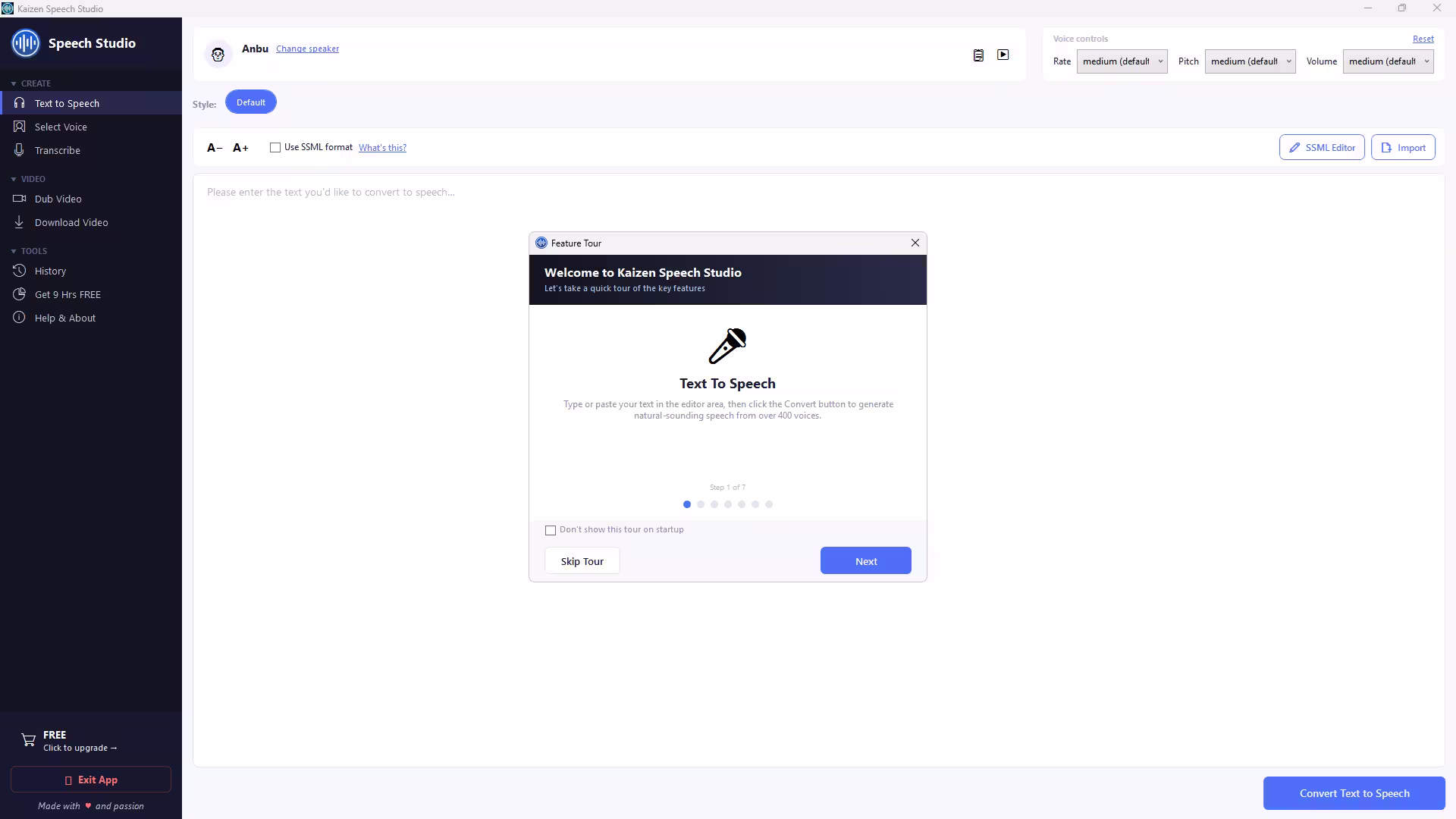Enable the Use SSML format checkbox
Image resolution: width=1456 pixels, height=819 pixels.
point(275,148)
